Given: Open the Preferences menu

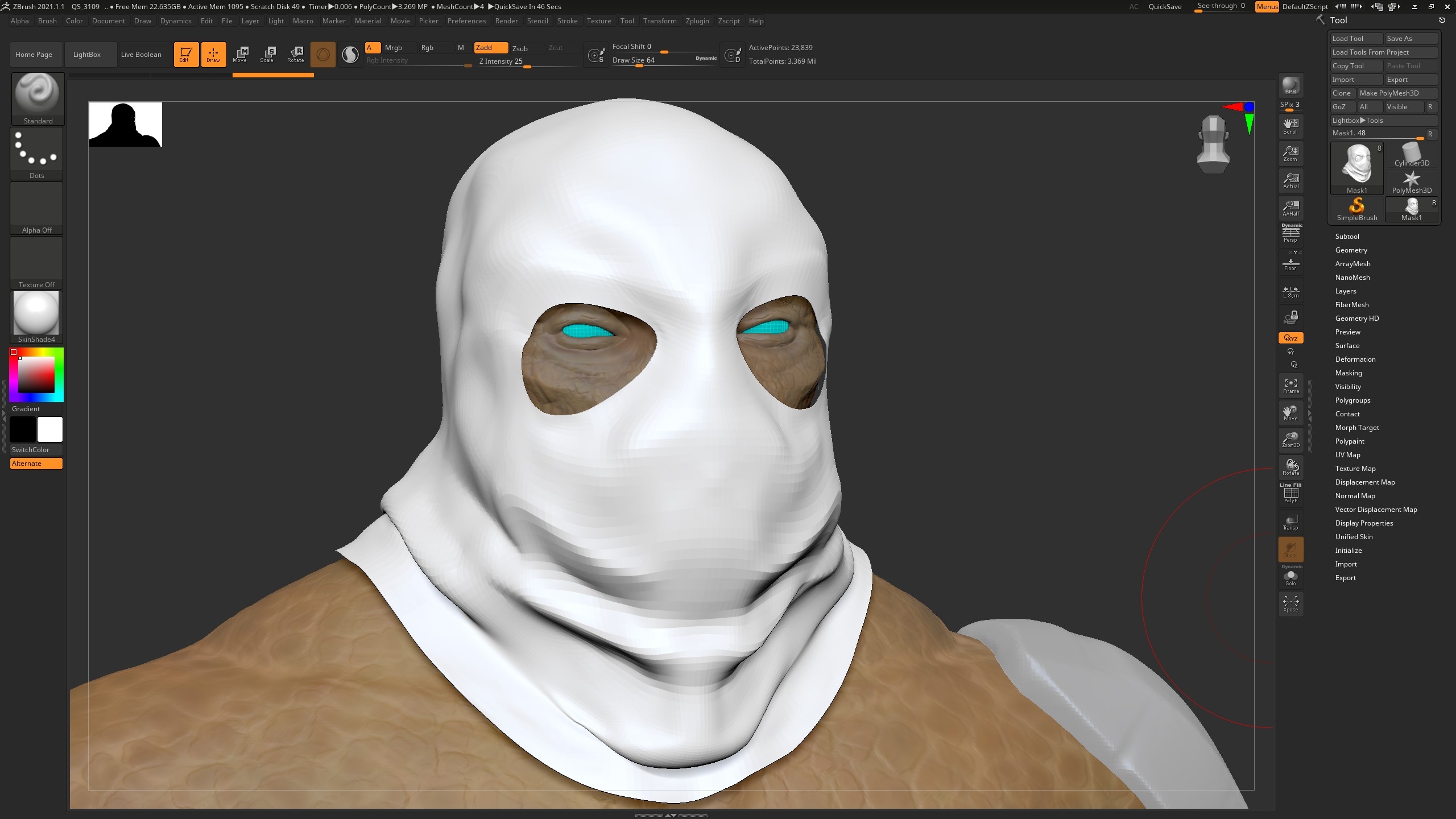Looking at the screenshot, I should click(x=466, y=21).
